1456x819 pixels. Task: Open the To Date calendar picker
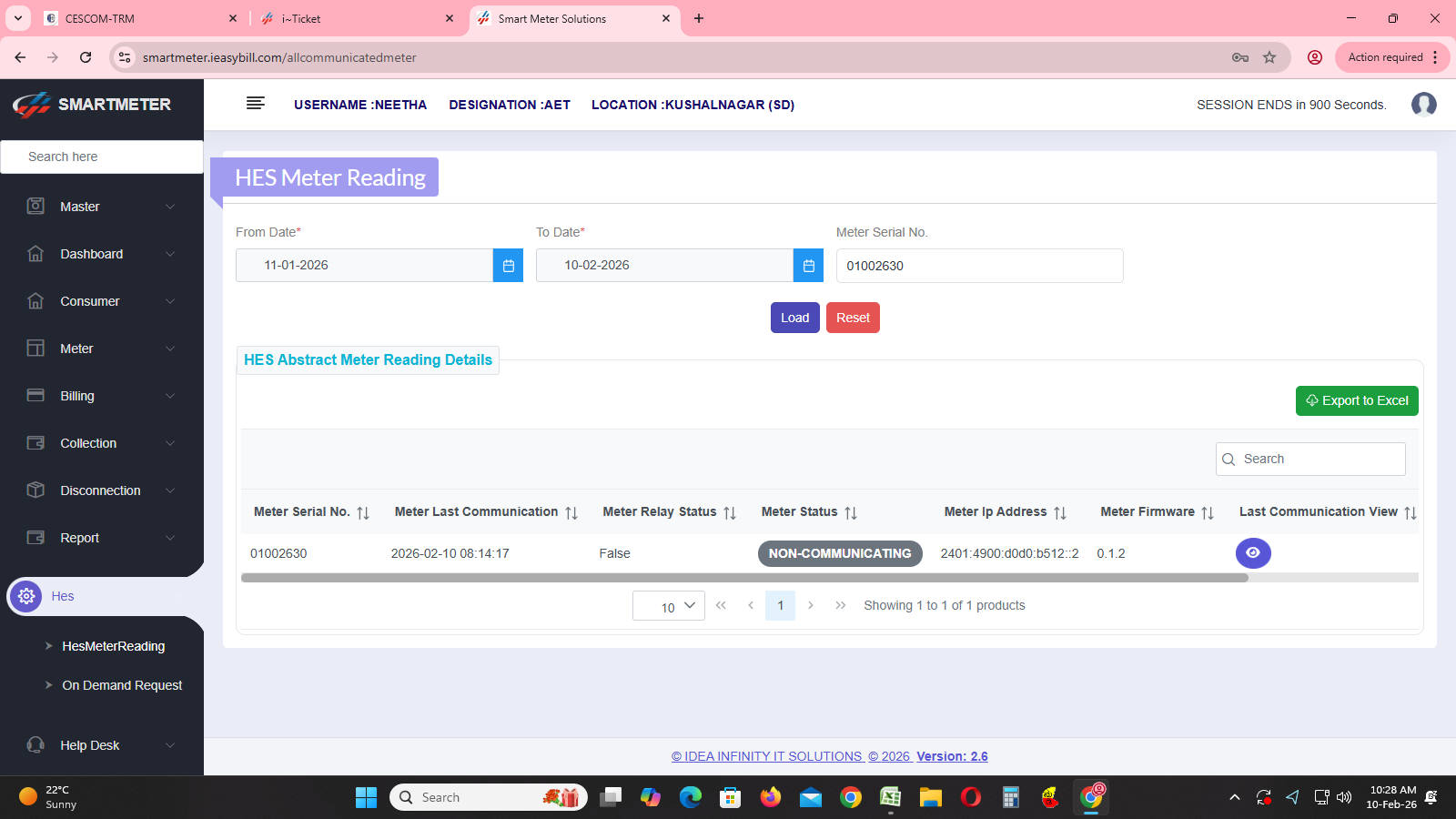(x=808, y=266)
